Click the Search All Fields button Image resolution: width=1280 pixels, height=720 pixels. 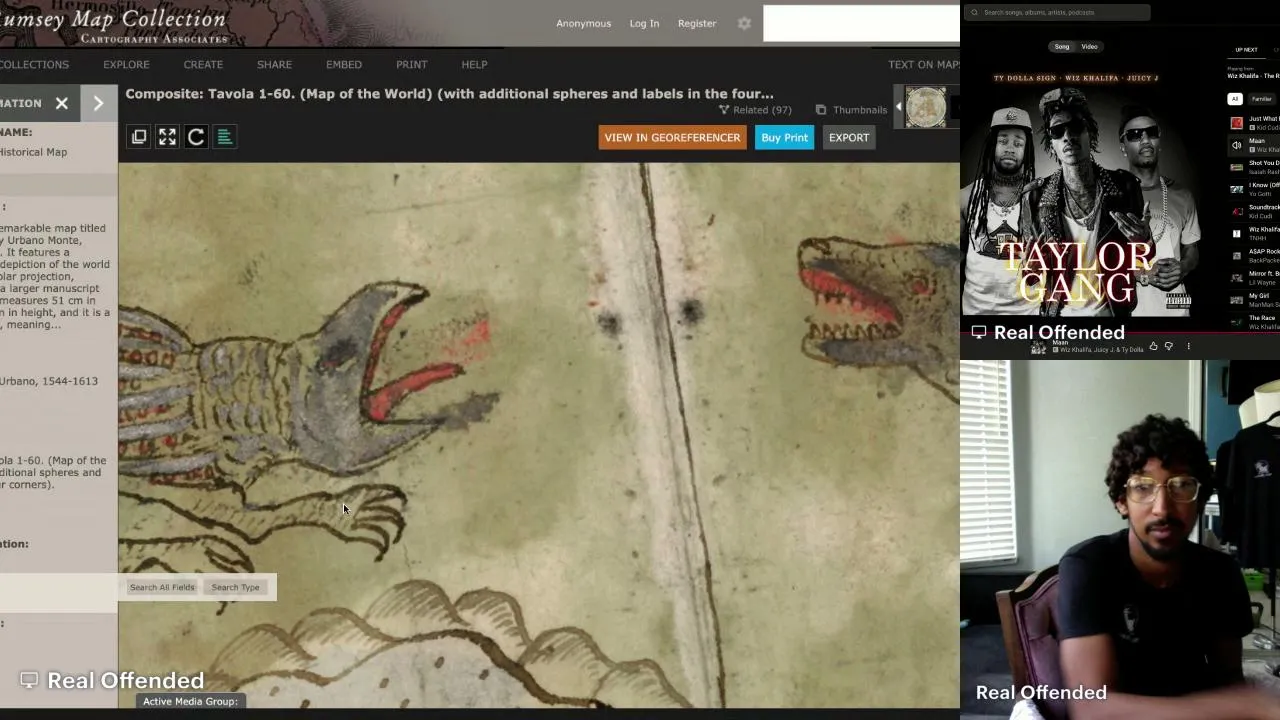point(162,587)
